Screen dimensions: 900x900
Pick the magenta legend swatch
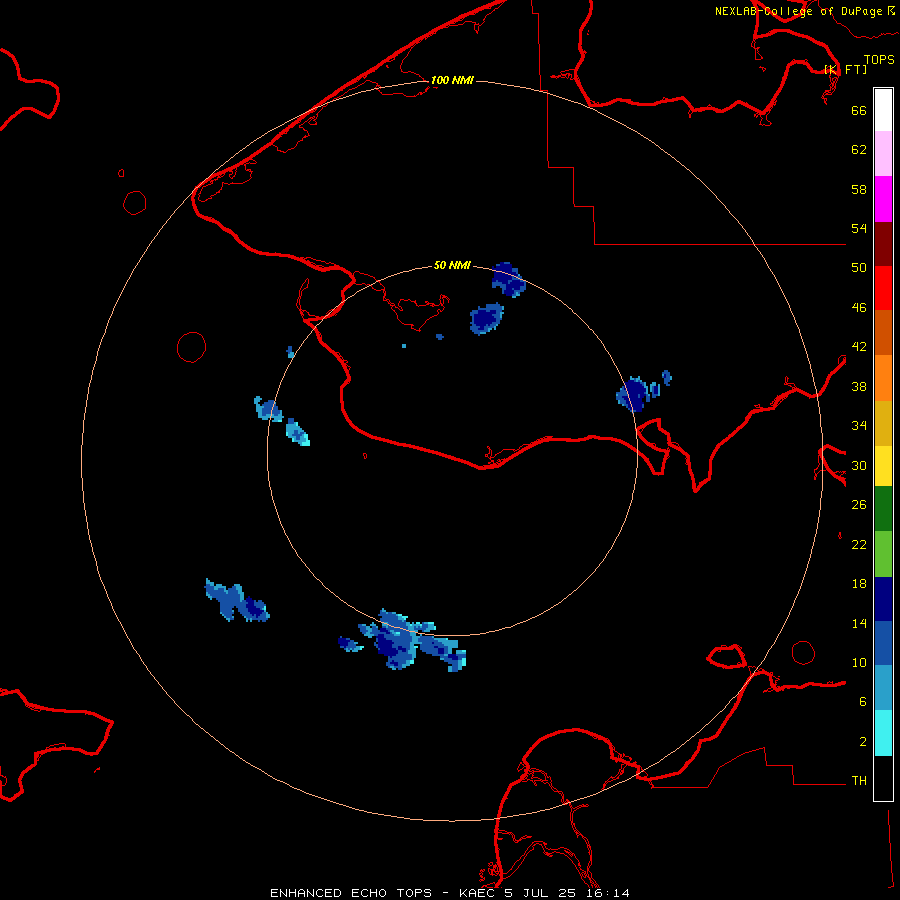click(x=883, y=199)
